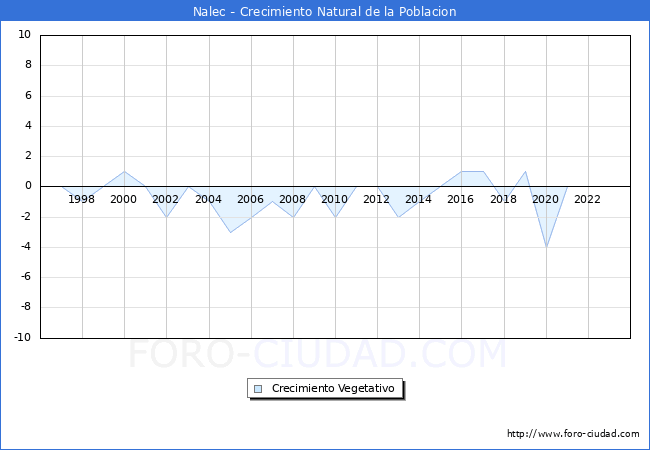Click the 2018 x-axis label
Image resolution: width=650 pixels, height=450 pixels.
(503, 199)
